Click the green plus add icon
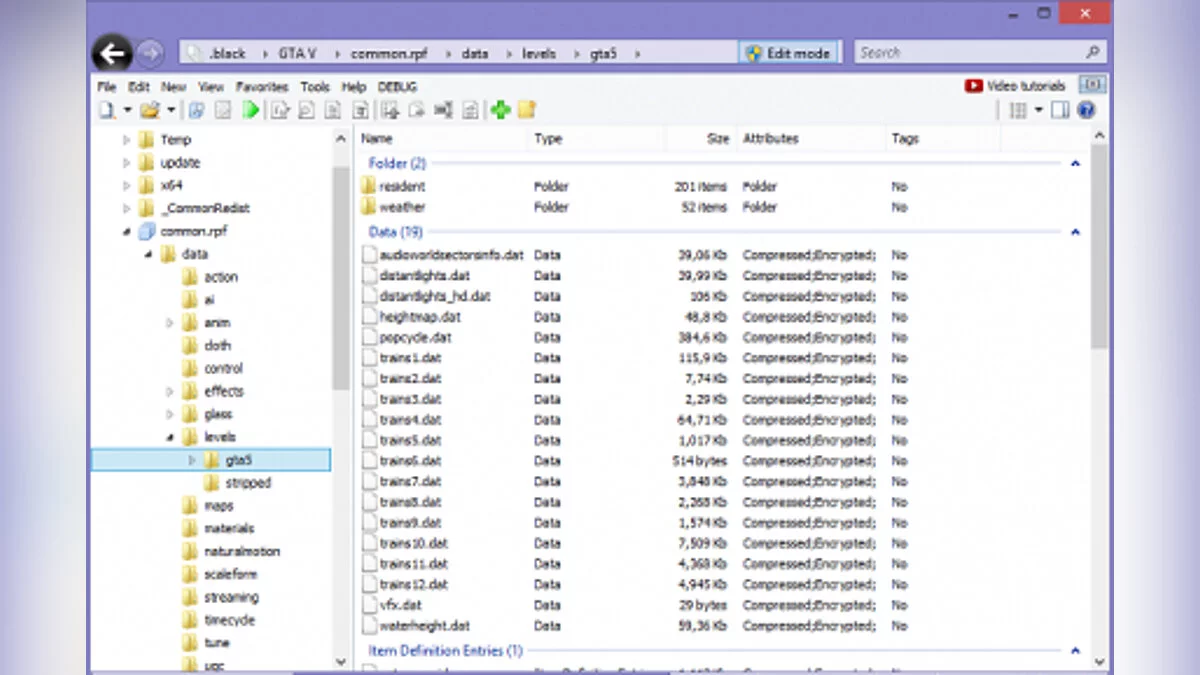 [x=501, y=110]
